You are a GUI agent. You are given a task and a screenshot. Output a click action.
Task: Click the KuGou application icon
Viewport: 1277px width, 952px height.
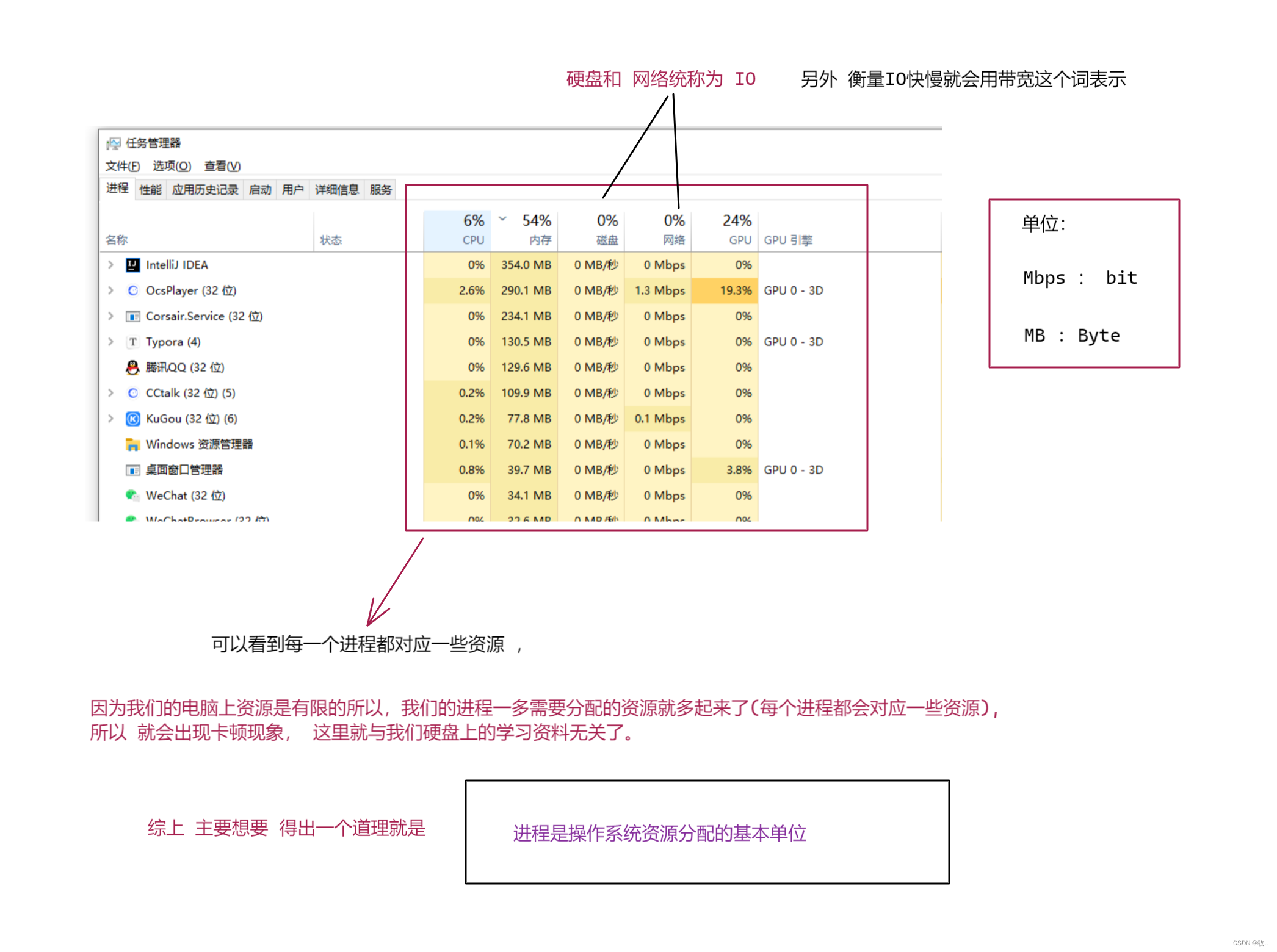click(x=132, y=418)
